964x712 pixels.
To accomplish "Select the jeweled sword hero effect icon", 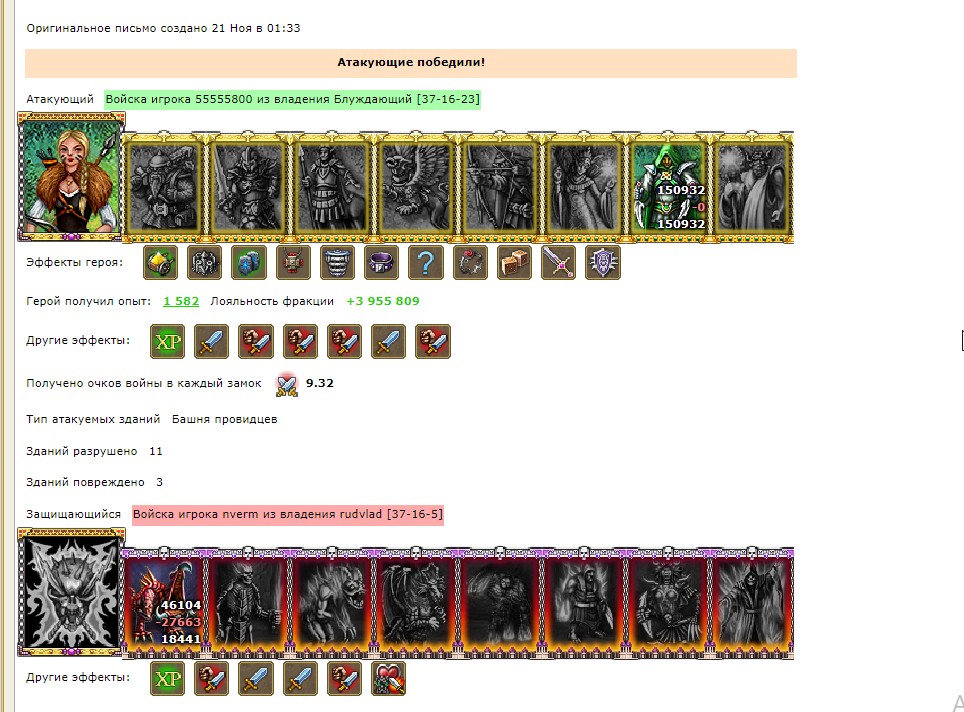I will pyautogui.click(x=559, y=263).
